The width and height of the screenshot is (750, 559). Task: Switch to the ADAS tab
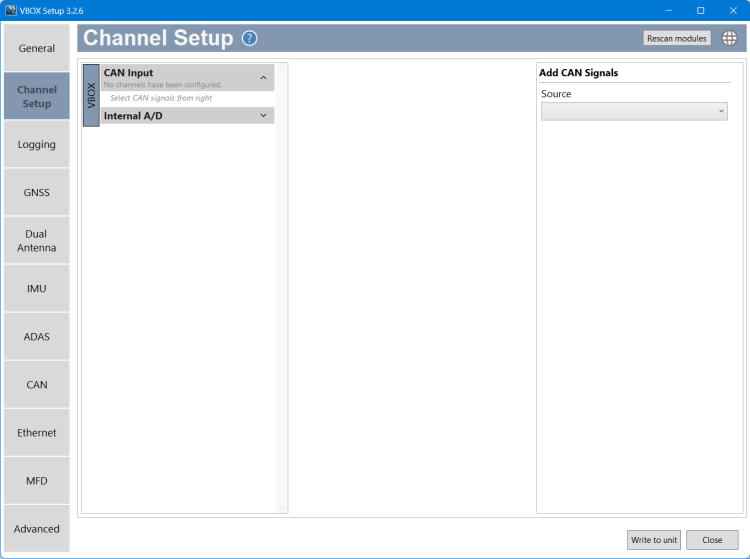coord(37,337)
